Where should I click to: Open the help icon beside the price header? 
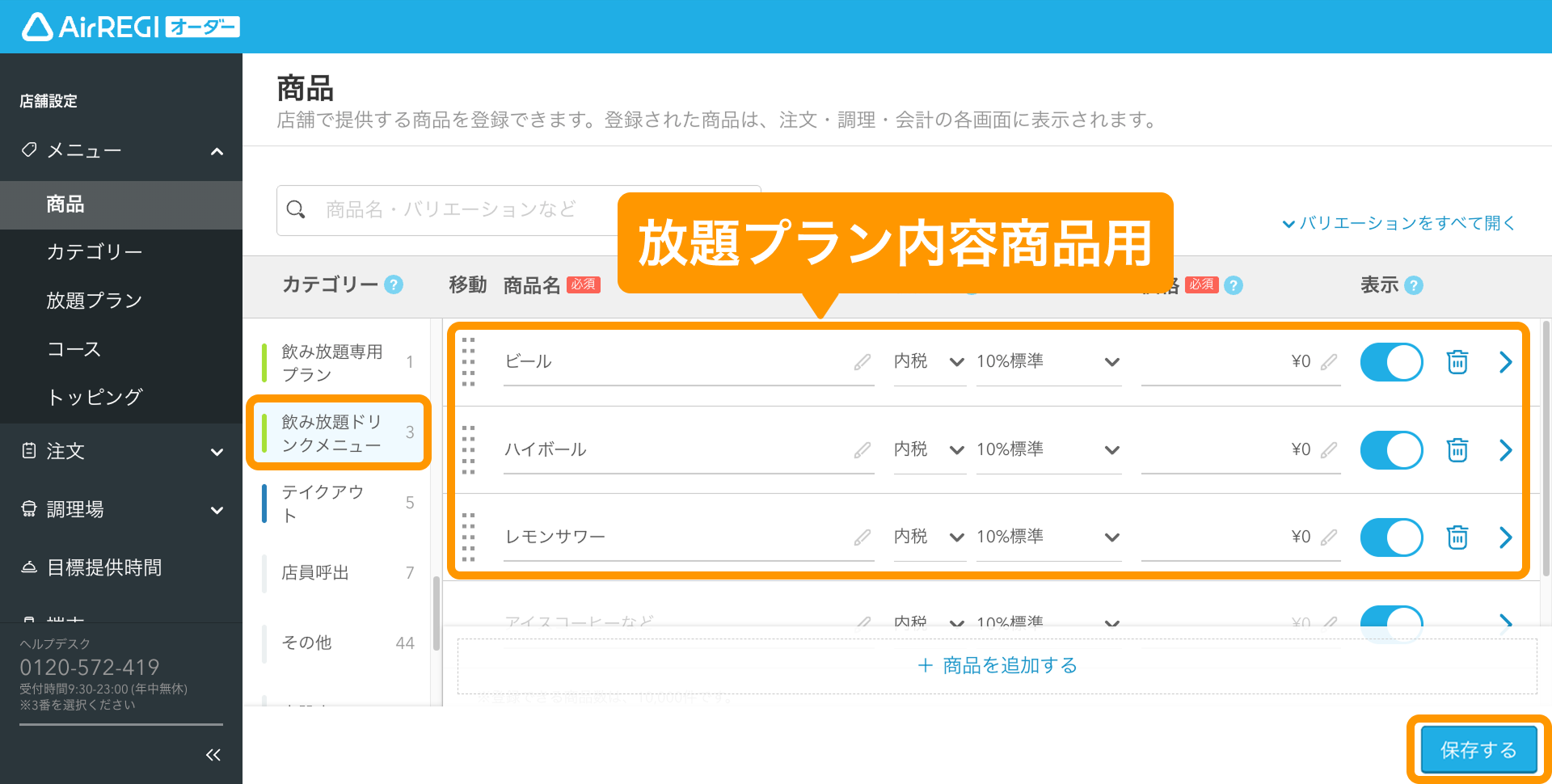1234,285
